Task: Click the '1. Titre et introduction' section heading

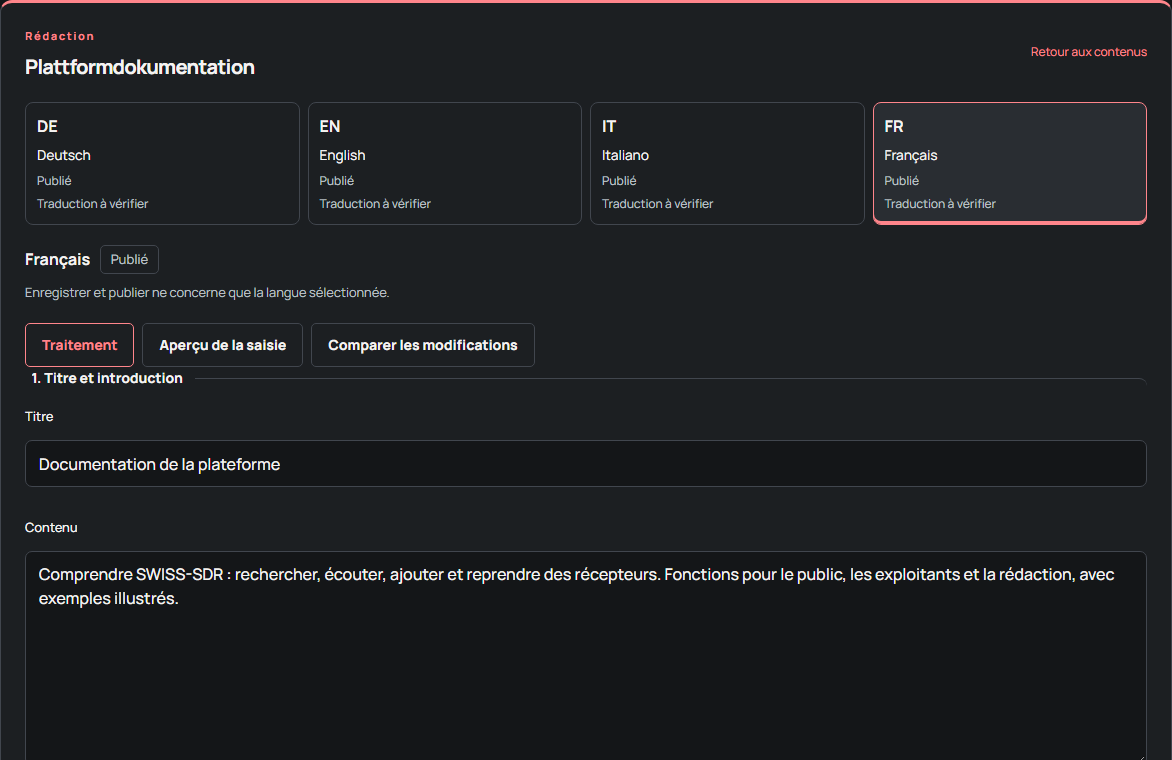Action: (x=107, y=378)
